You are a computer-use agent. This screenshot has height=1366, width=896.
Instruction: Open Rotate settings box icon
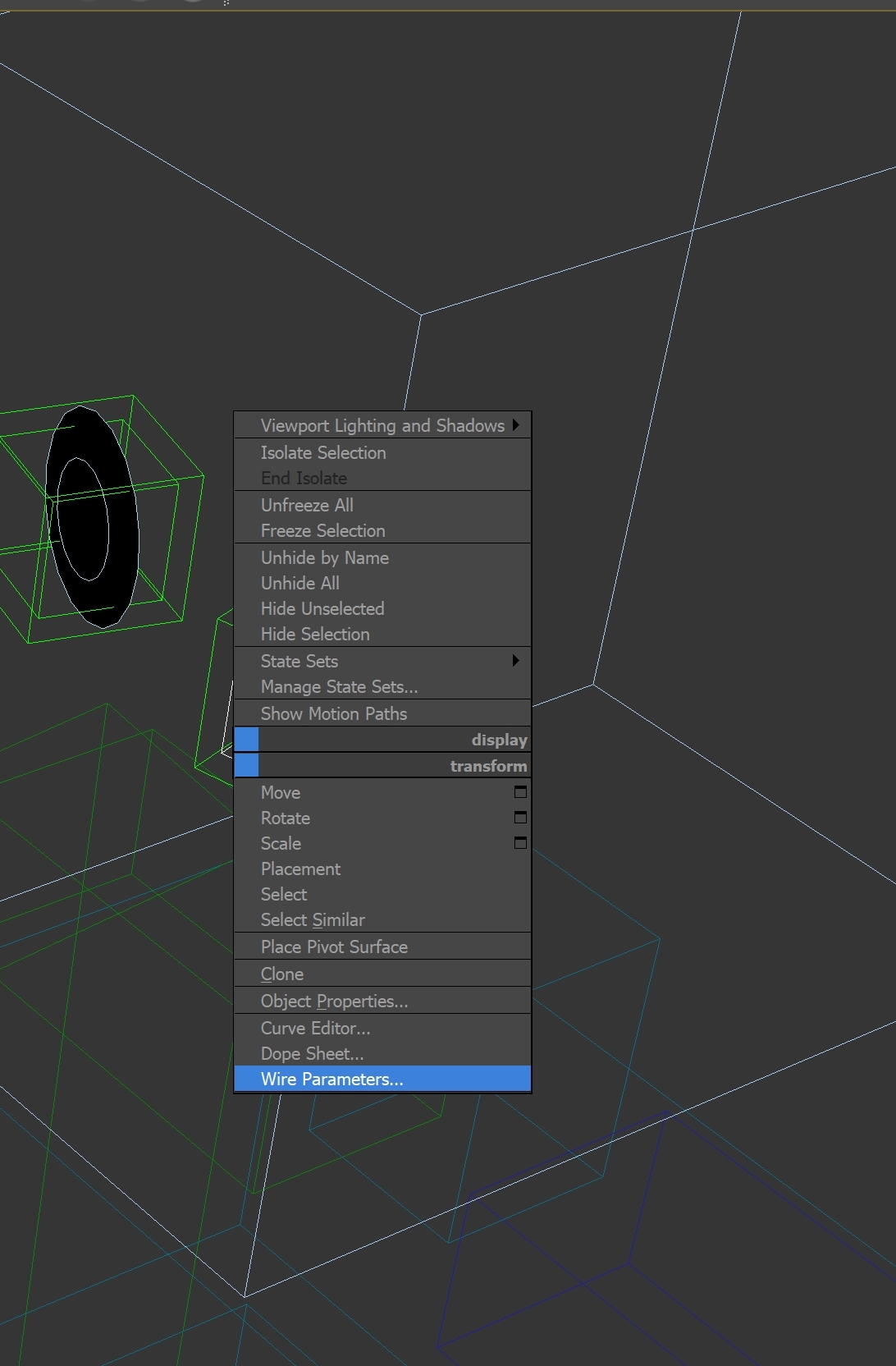point(520,818)
